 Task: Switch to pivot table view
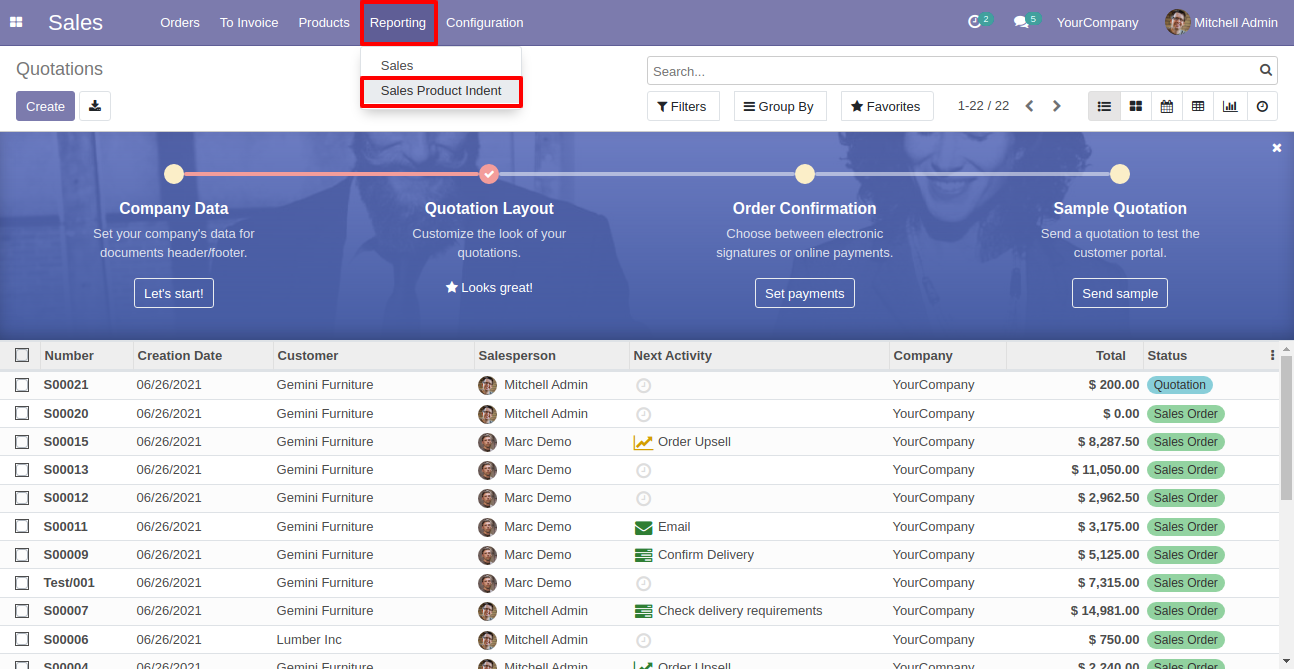(1198, 106)
